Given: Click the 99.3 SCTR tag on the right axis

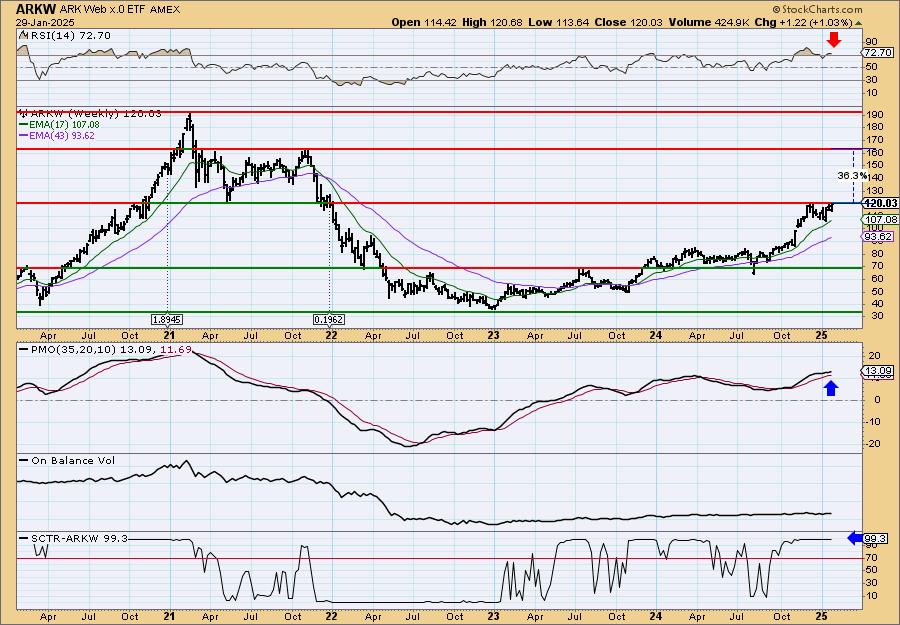Looking at the screenshot, I should tap(877, 538).
